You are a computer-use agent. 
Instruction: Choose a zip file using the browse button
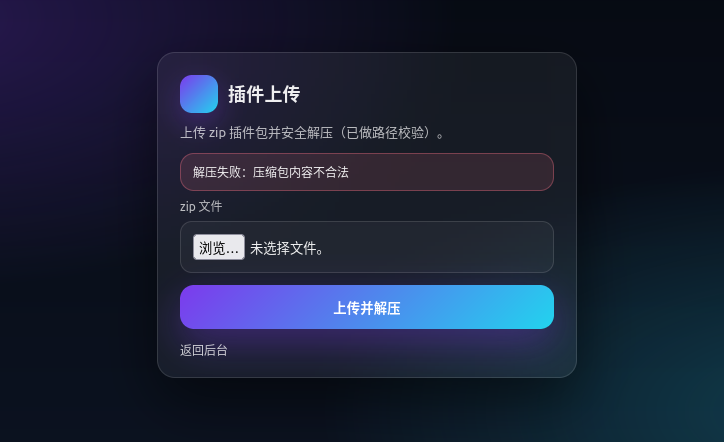point(219,247)
